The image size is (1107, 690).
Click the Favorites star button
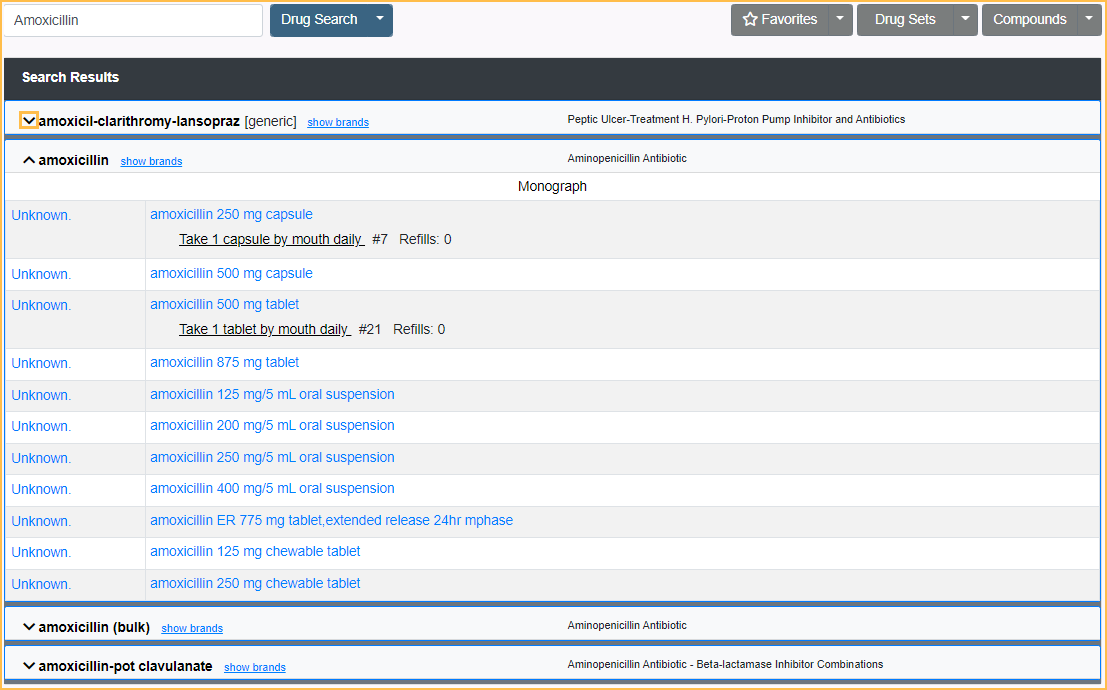[x=779, y=20]
